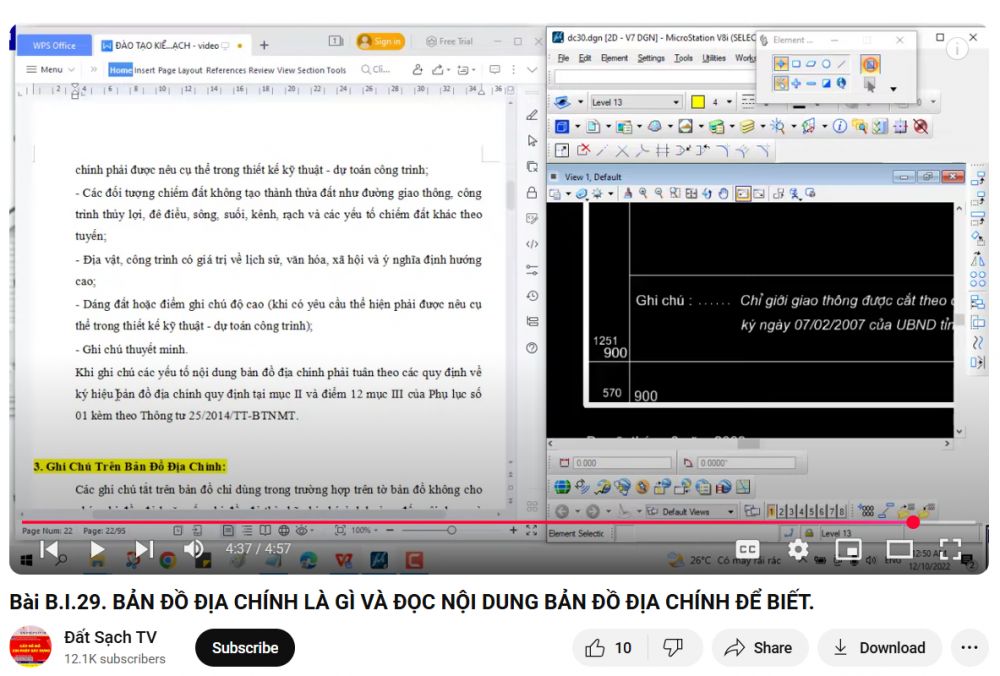The height and width of the screenshot is (676, 1000).
Task: Expand the Default Views dropdown
Action: pos(730,512)
